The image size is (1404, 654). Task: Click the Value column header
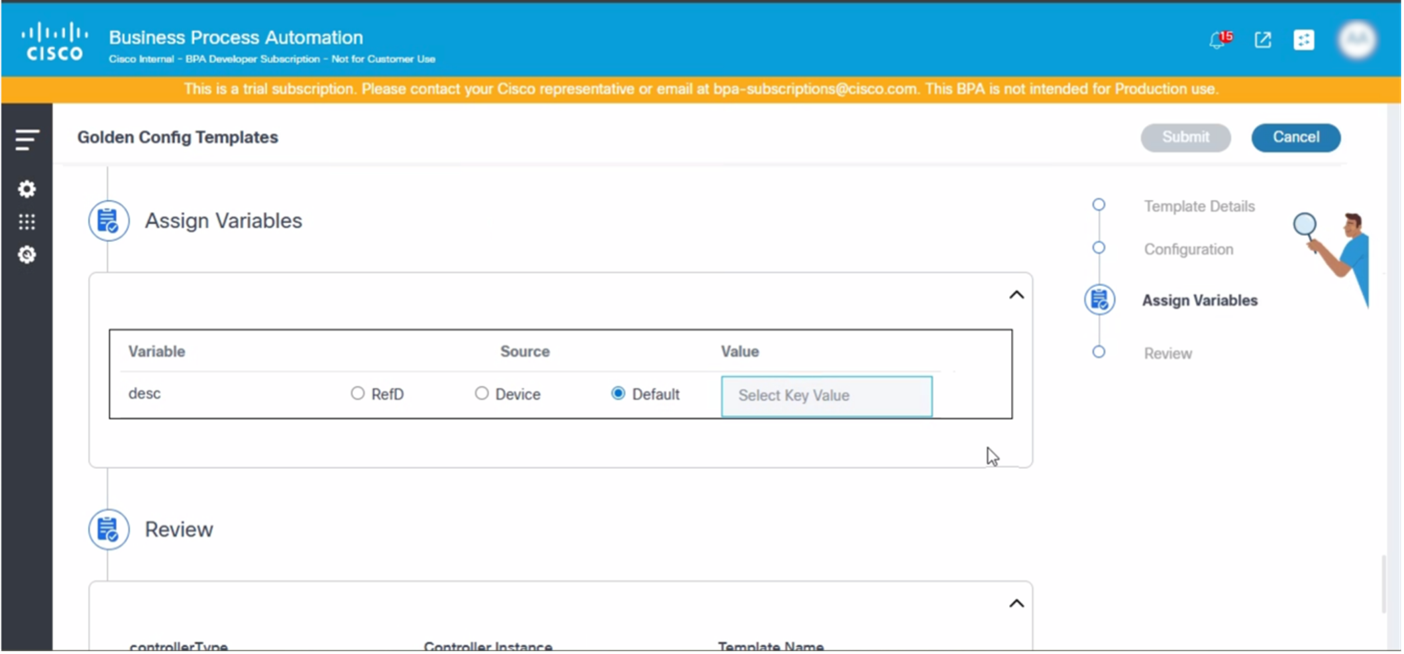pos(740,352)
